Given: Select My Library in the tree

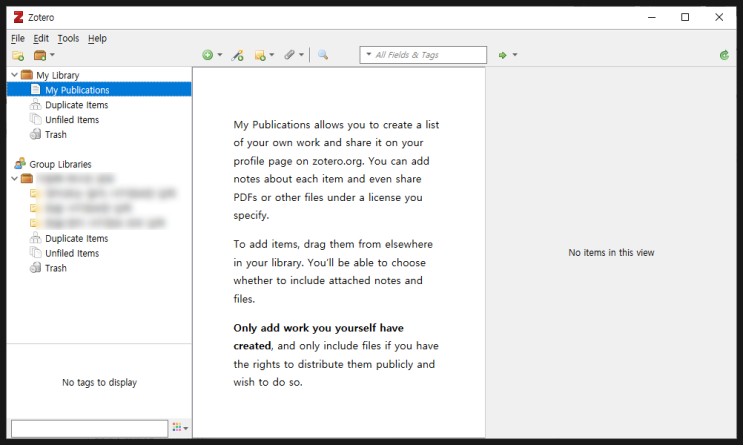Looking at the screenshot, I should pyautogui.click(x=57, y=75).
